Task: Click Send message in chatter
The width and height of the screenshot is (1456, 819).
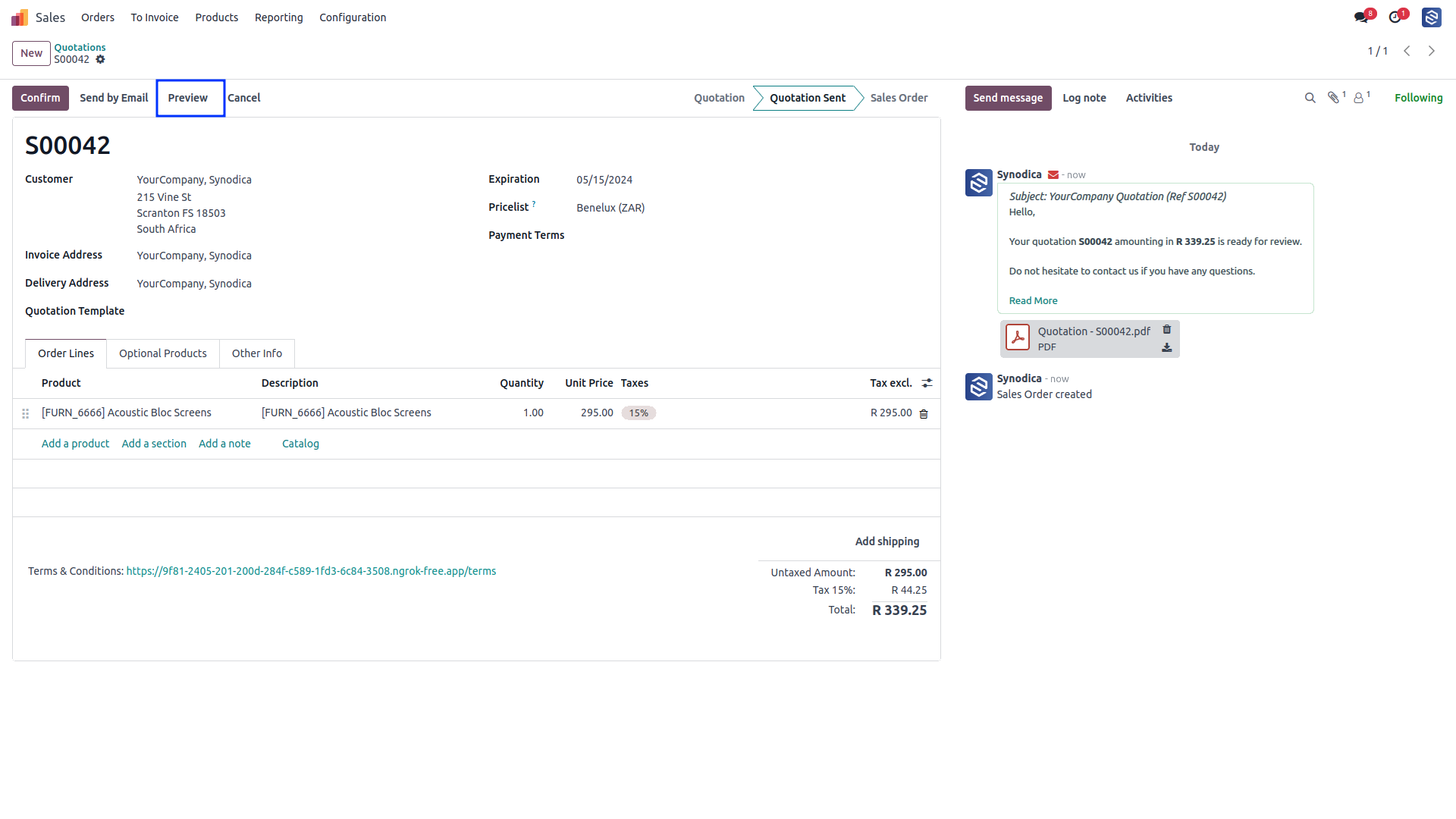Action: [x=1008, y=98]
